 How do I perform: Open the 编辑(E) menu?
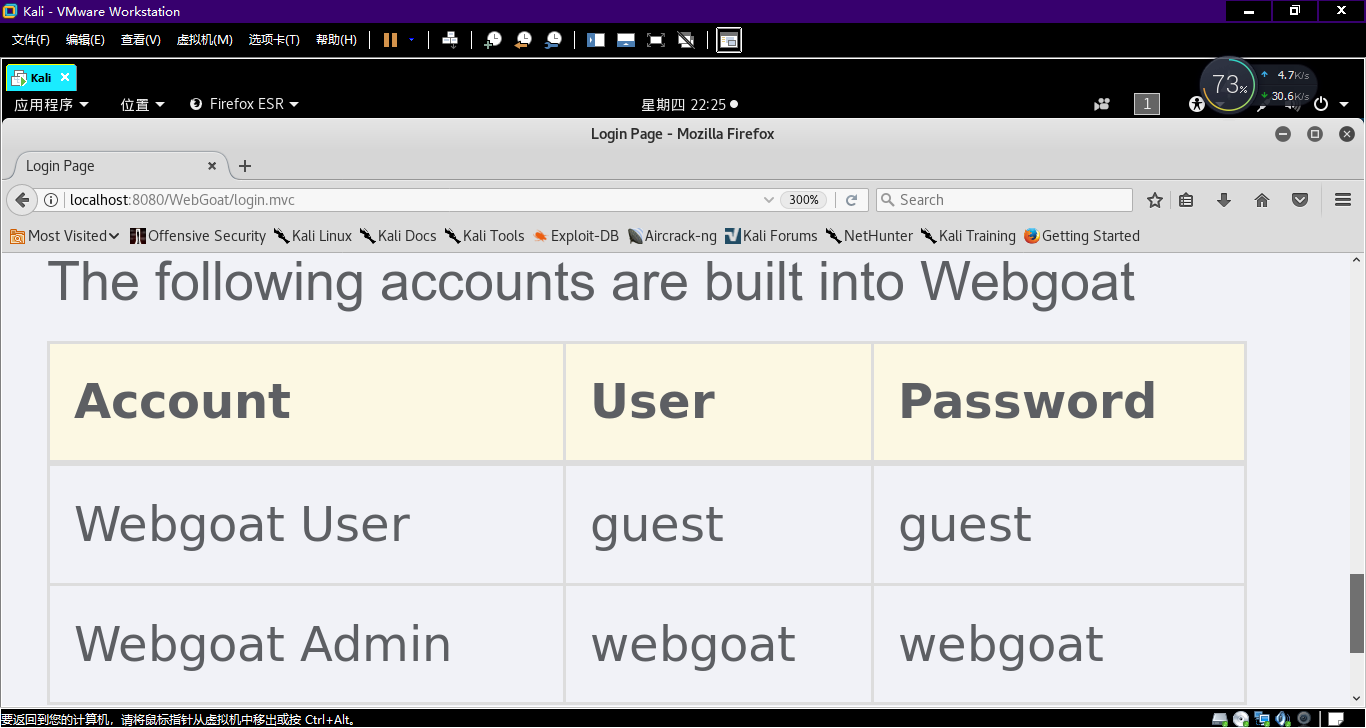pyautogui.click(x=85, y=40)
